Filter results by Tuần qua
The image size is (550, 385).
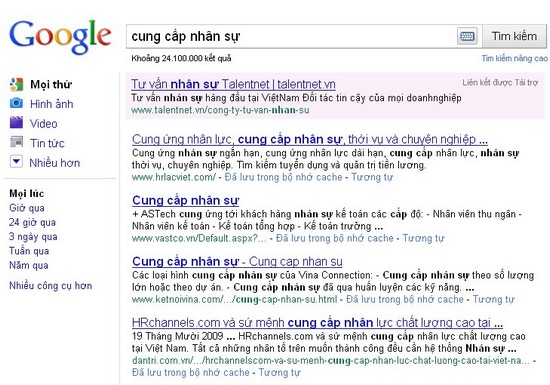pos(29,251)
